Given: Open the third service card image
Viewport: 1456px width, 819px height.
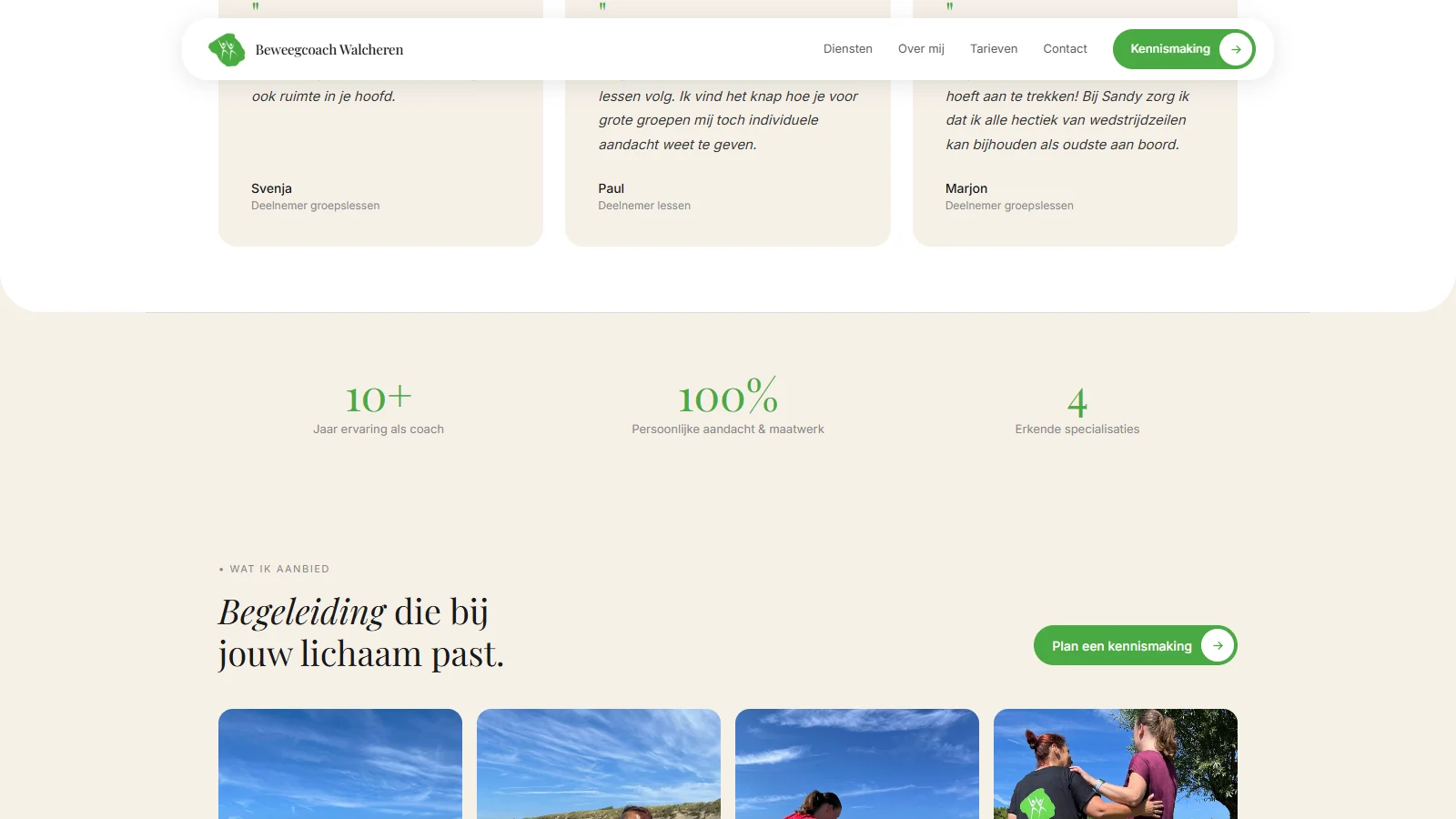Looking at the screenshot, I should tap(857, 763).
